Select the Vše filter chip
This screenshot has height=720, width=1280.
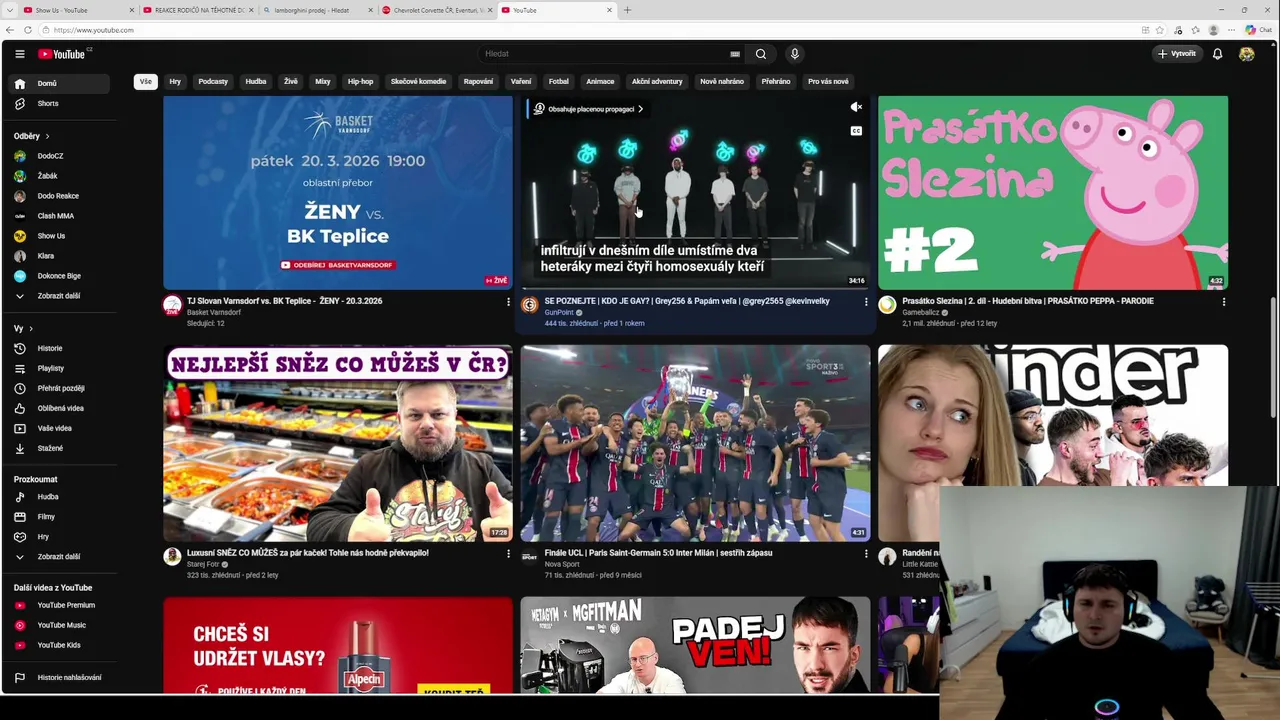coord(146,82)
